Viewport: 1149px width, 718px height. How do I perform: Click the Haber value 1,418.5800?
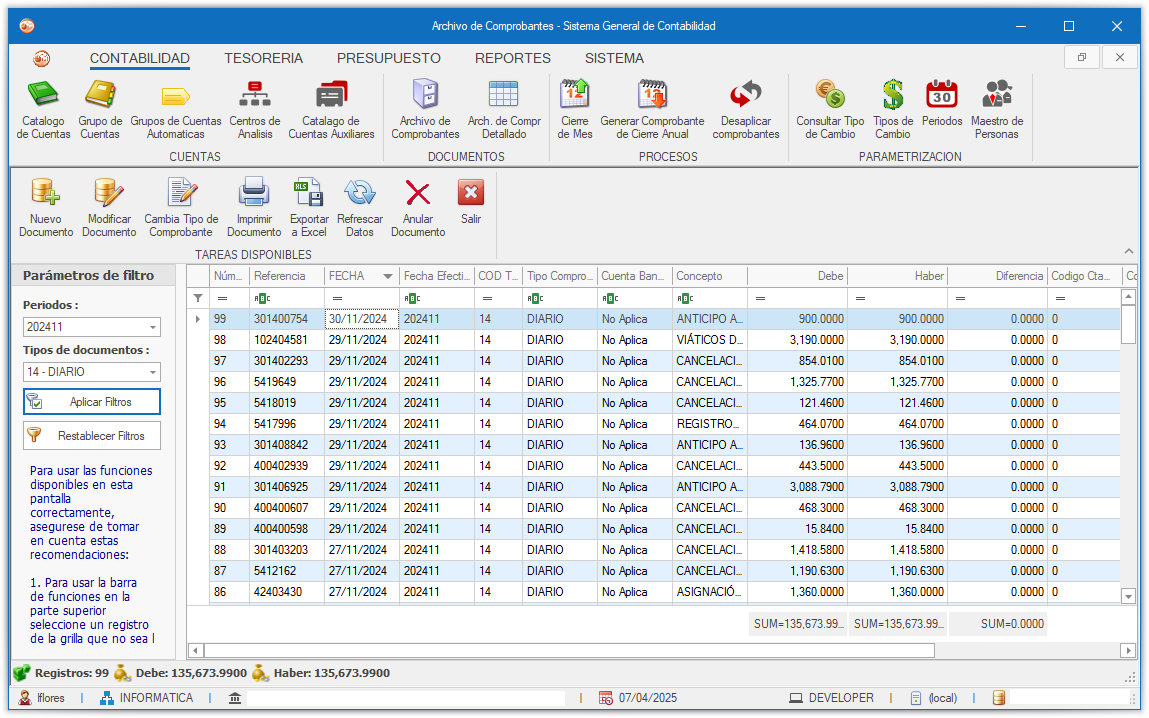coord(897,549)
